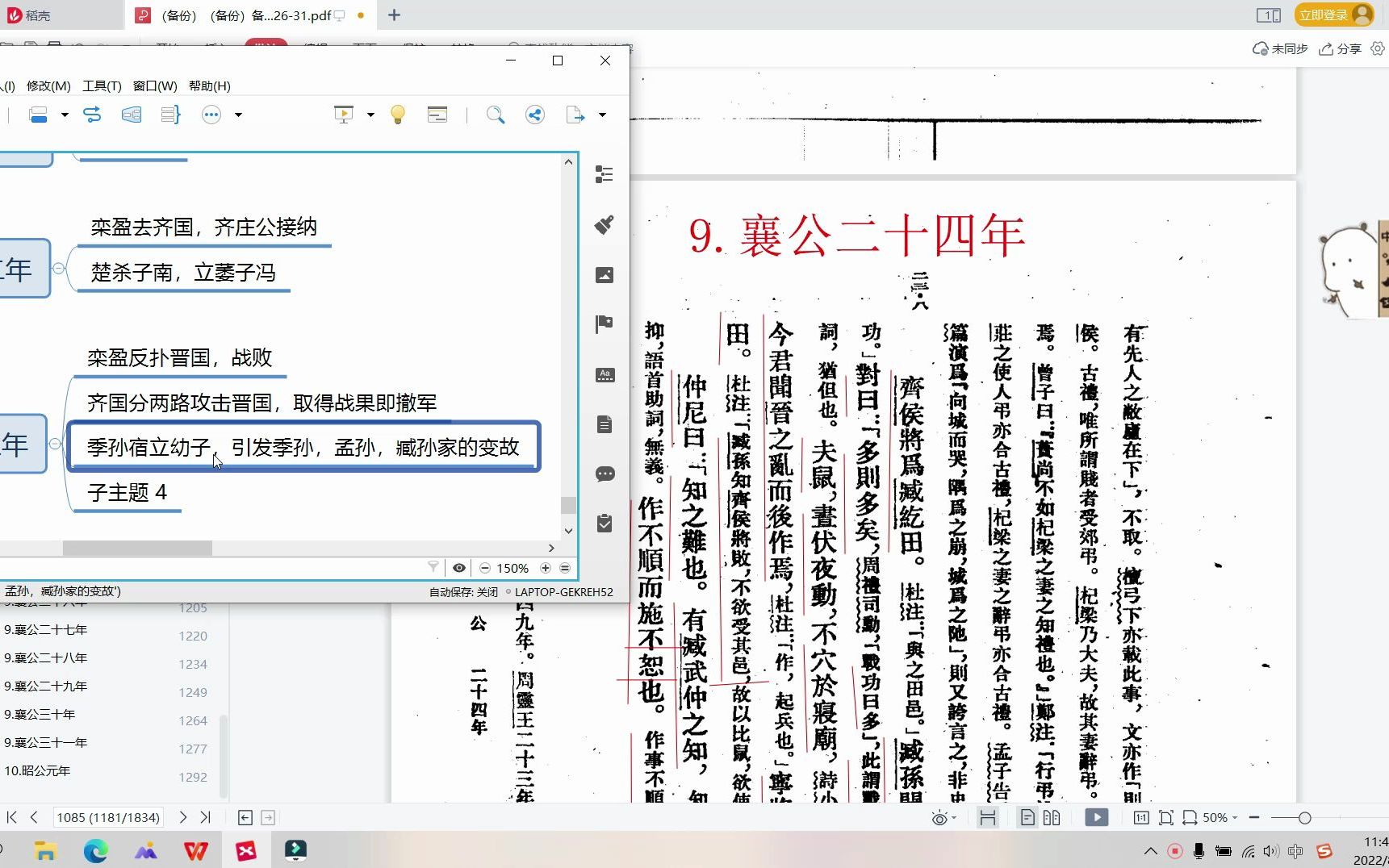
Task: Show hidden system tray icons
Action: click(1151, 851)
